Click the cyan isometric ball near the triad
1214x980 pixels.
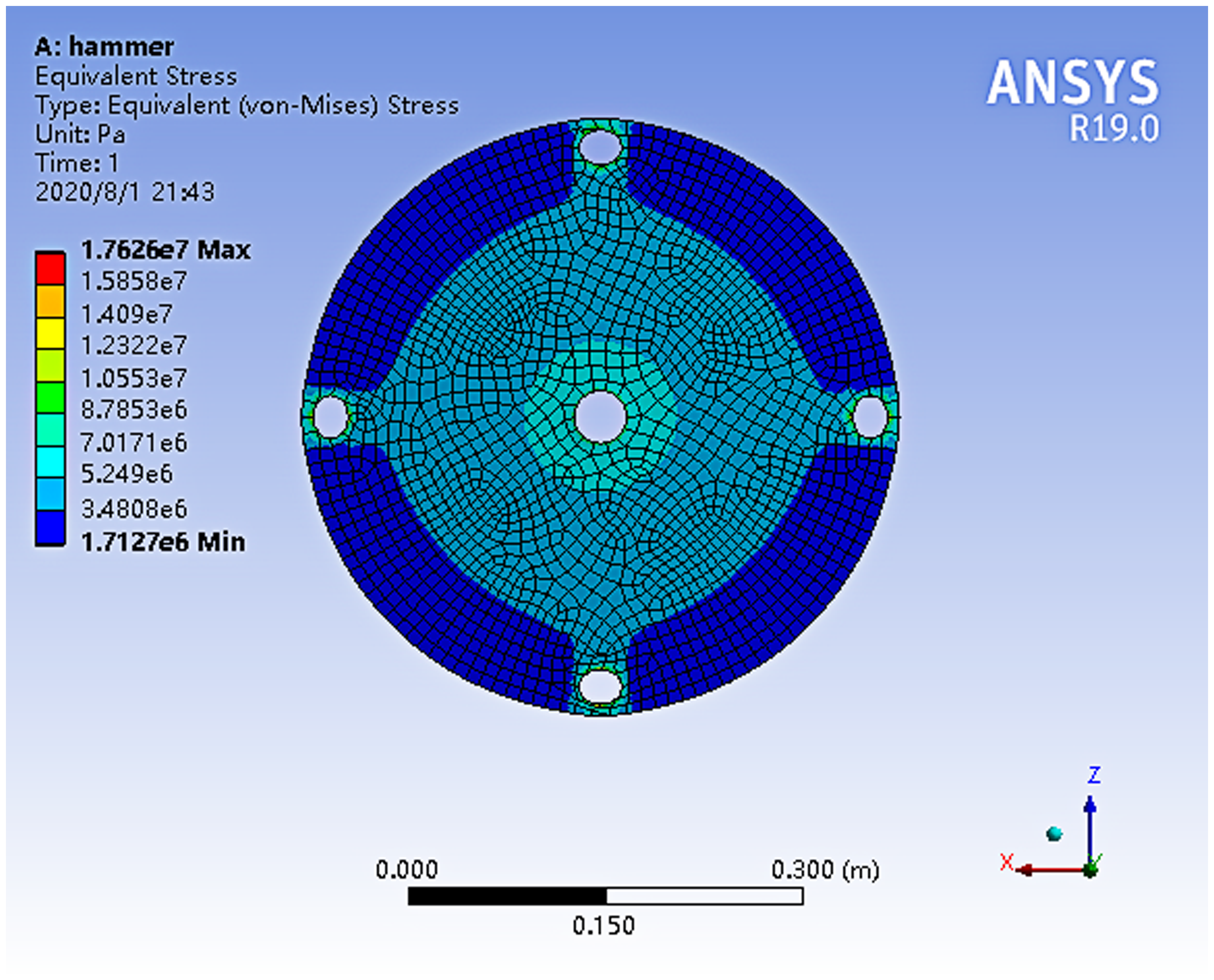click(x=1054, y=833)
